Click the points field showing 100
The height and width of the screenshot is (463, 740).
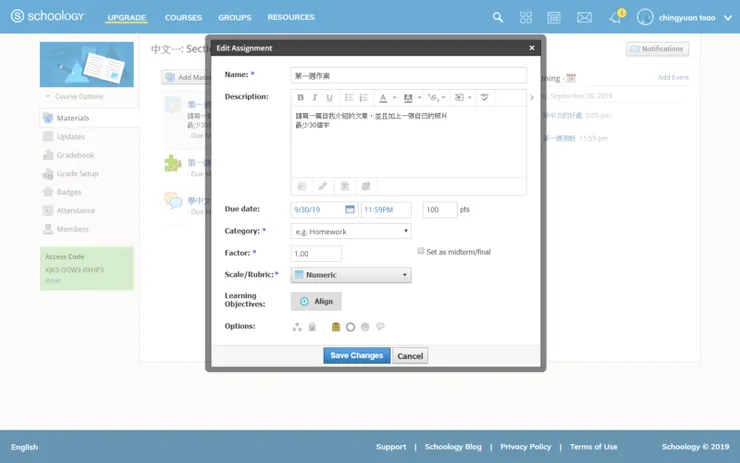tap(440, 210)
